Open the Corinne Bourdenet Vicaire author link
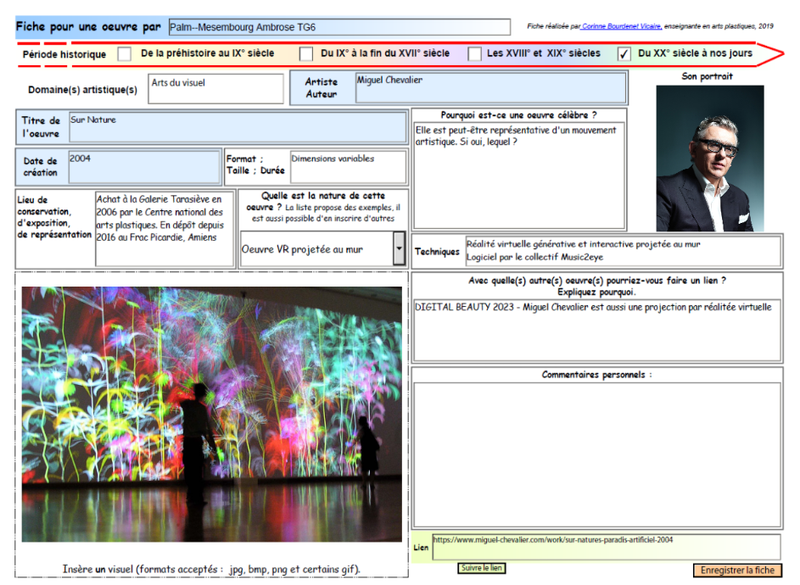 coord(619,27)
